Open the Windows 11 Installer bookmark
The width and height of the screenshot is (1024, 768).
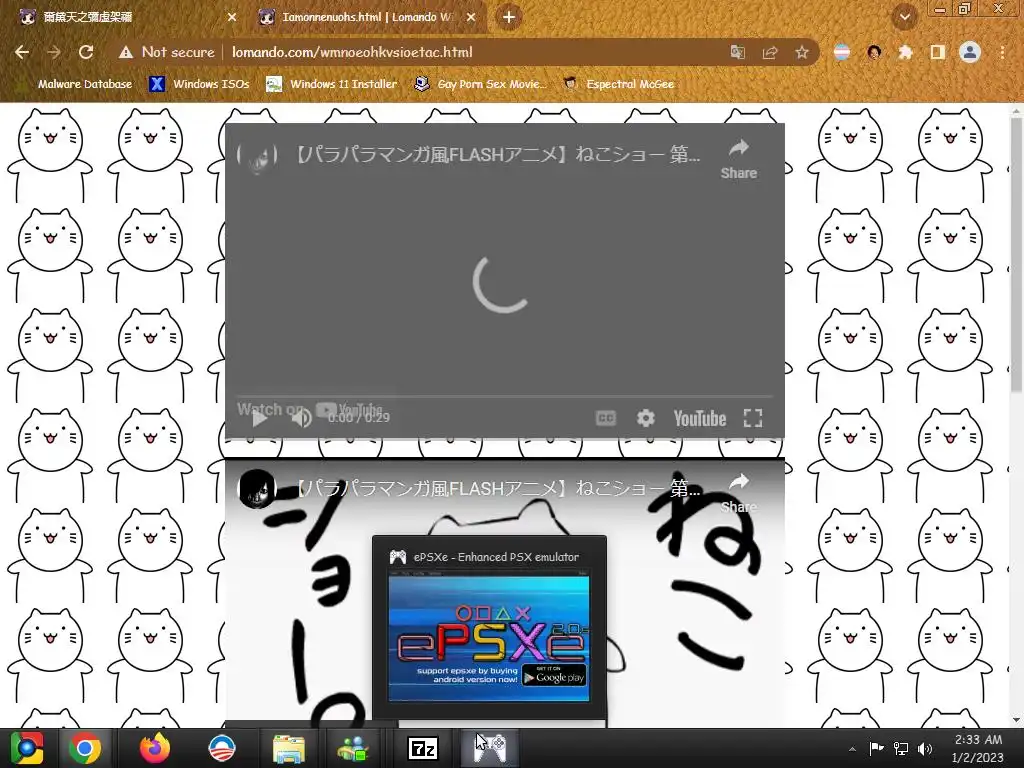click(x=332, y=84)
